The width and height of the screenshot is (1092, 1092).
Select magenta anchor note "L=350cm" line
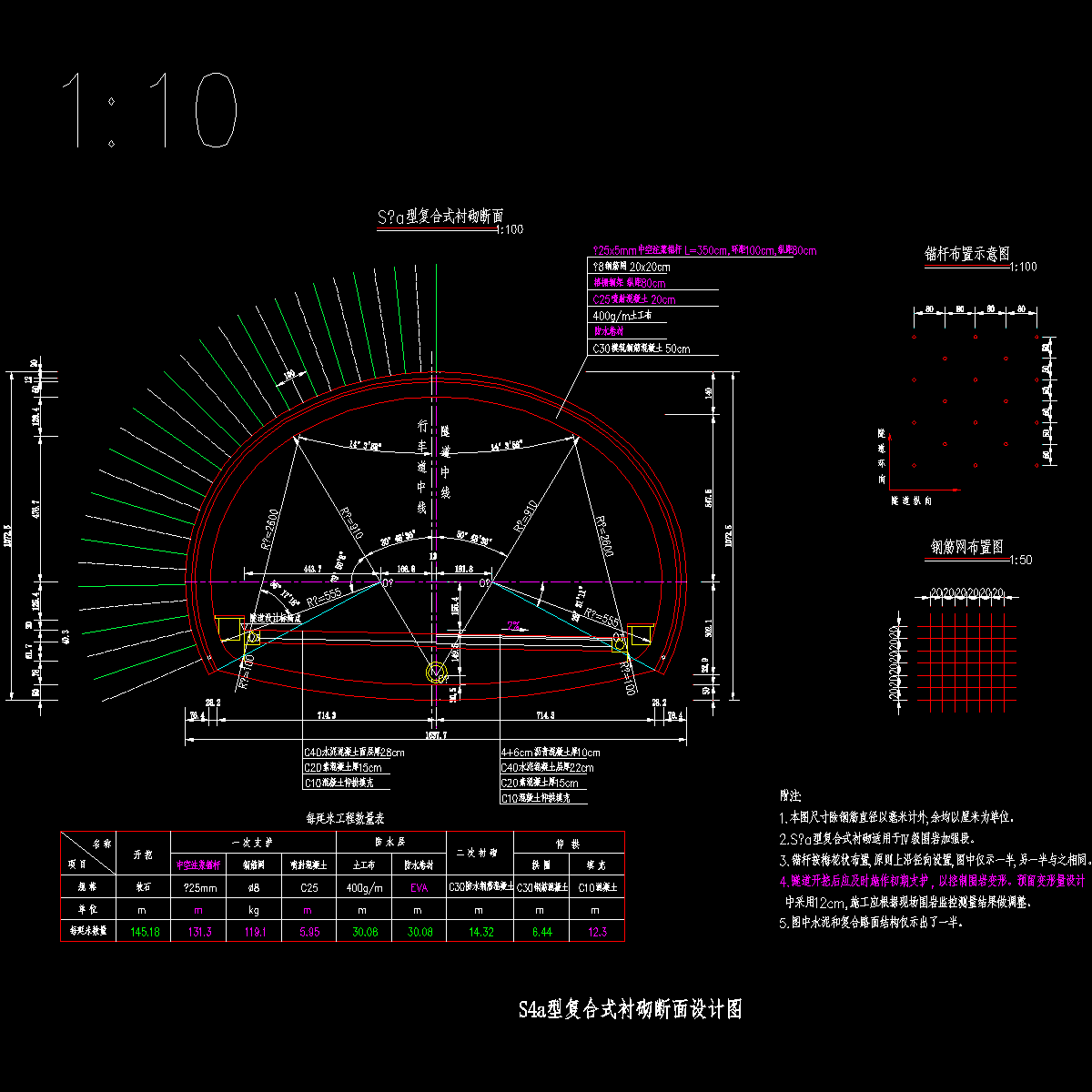[704, 250]
